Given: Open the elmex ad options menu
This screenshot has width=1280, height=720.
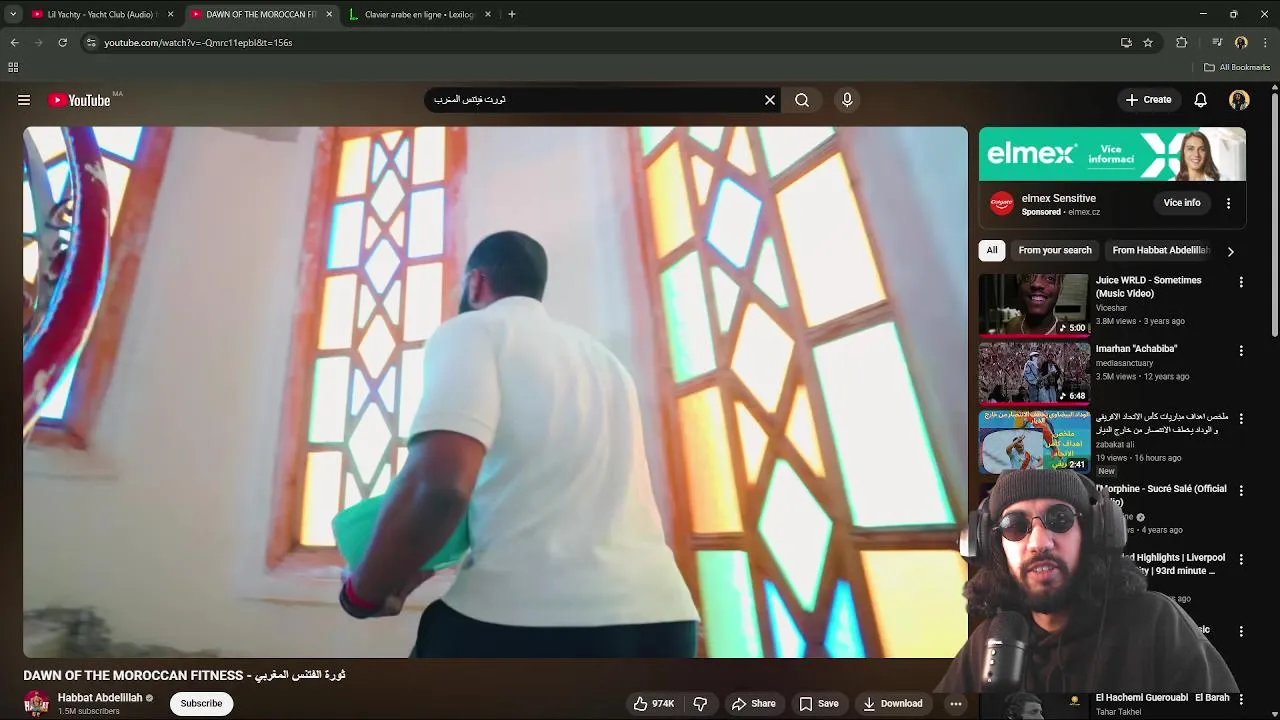Looking at the screenshot, I should point(1228,203).
